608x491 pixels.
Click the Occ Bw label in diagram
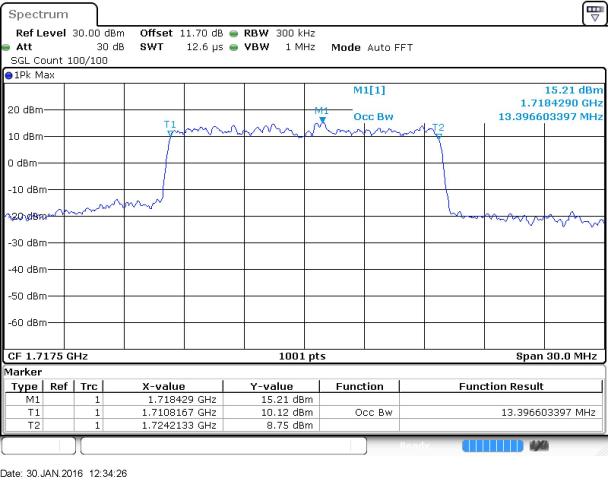tap(373, 117)
